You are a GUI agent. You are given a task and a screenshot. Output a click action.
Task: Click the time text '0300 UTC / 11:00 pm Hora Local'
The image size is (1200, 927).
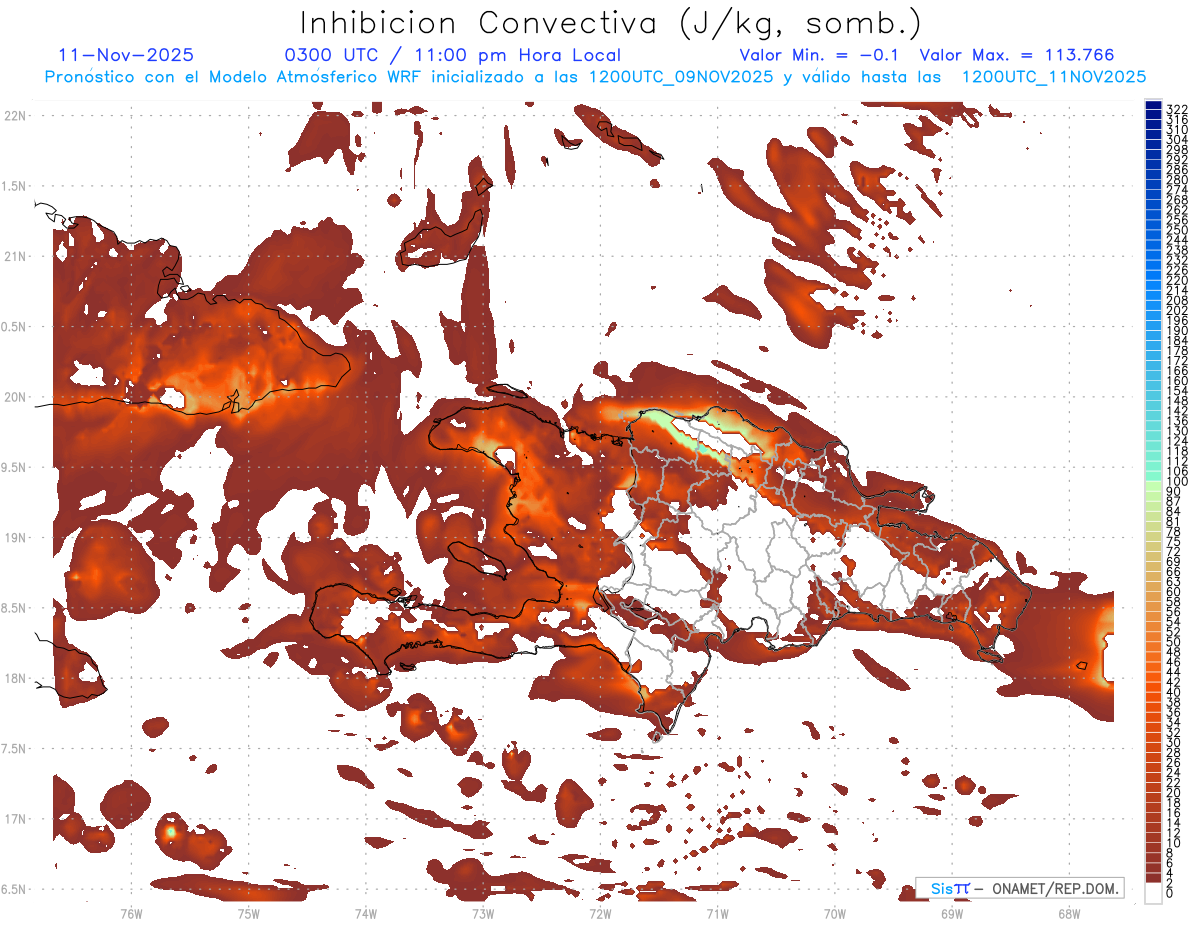coord(453,55)
